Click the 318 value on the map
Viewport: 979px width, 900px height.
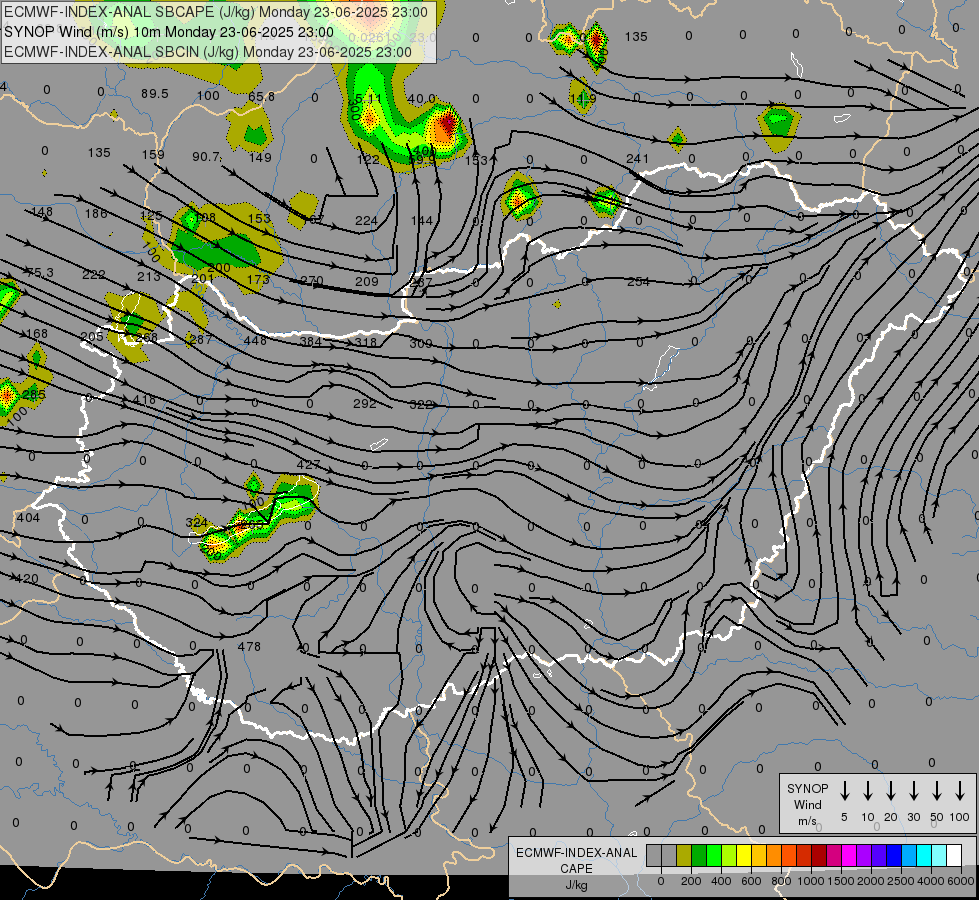point(366,342)
